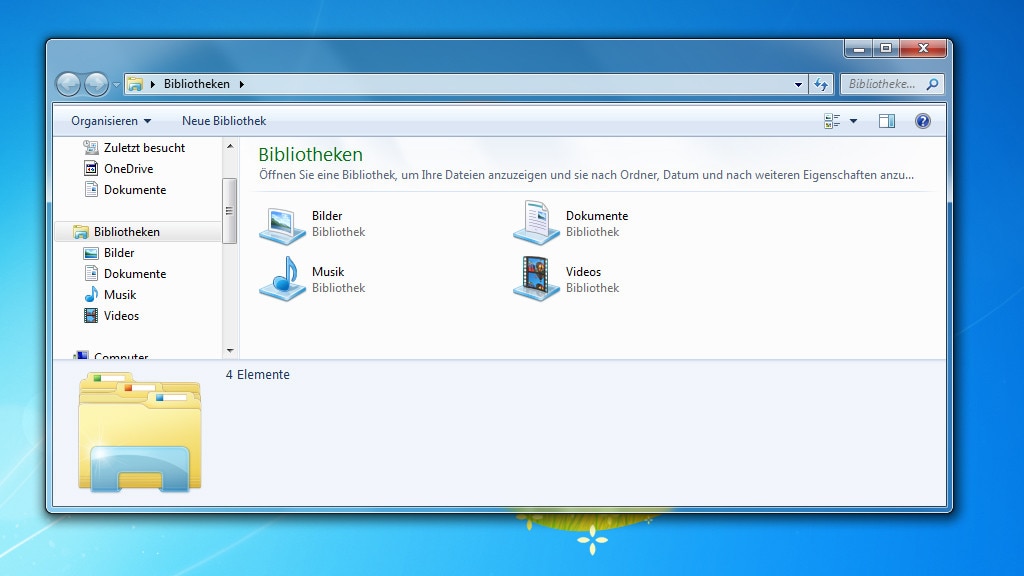Click the OneDrive icon in sidebar
The height and width of the screenshot is (576, 1024).
click(x=91, y=168)
